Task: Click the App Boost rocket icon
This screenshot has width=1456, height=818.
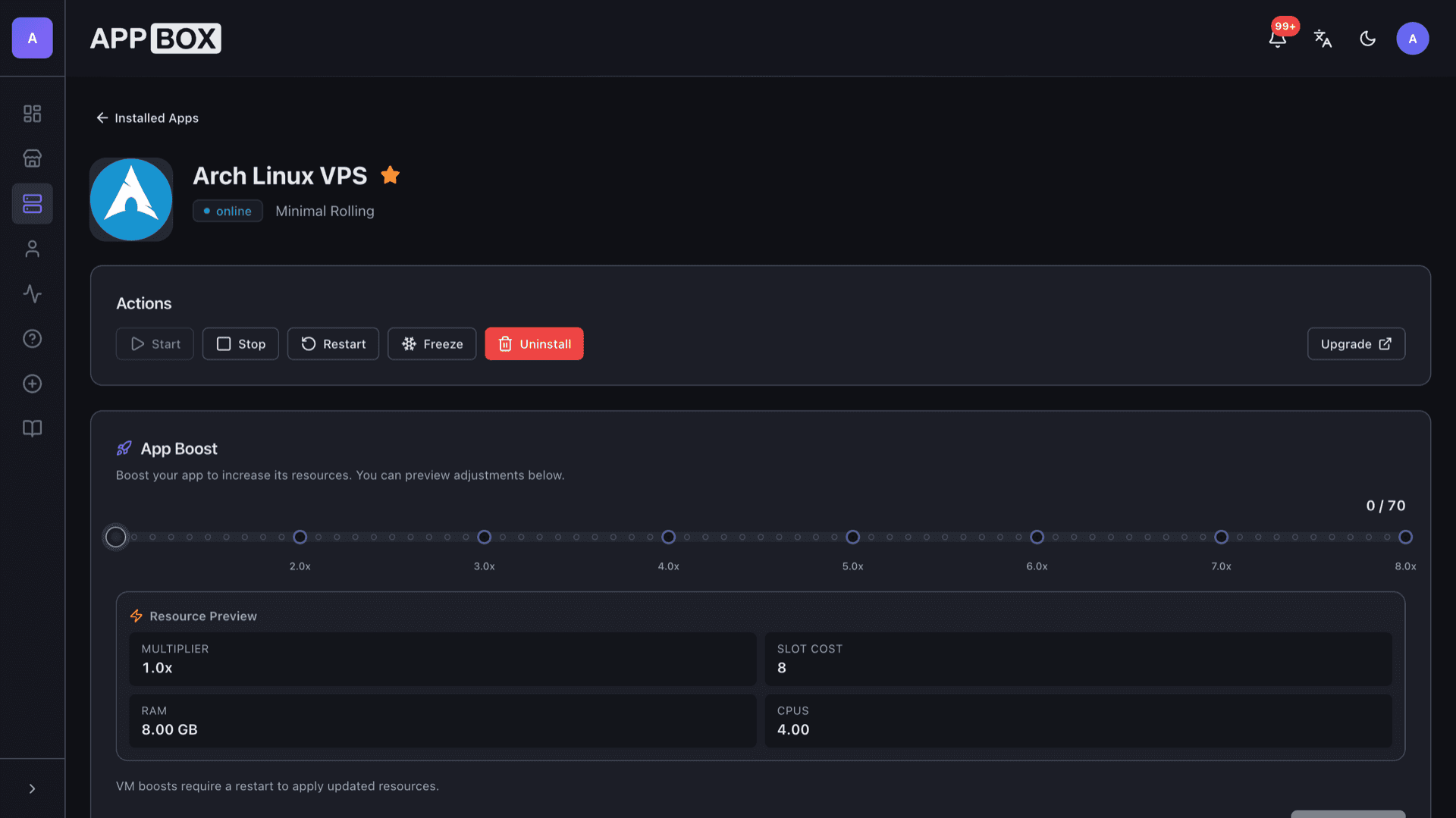Action: [x=124, y=449]
